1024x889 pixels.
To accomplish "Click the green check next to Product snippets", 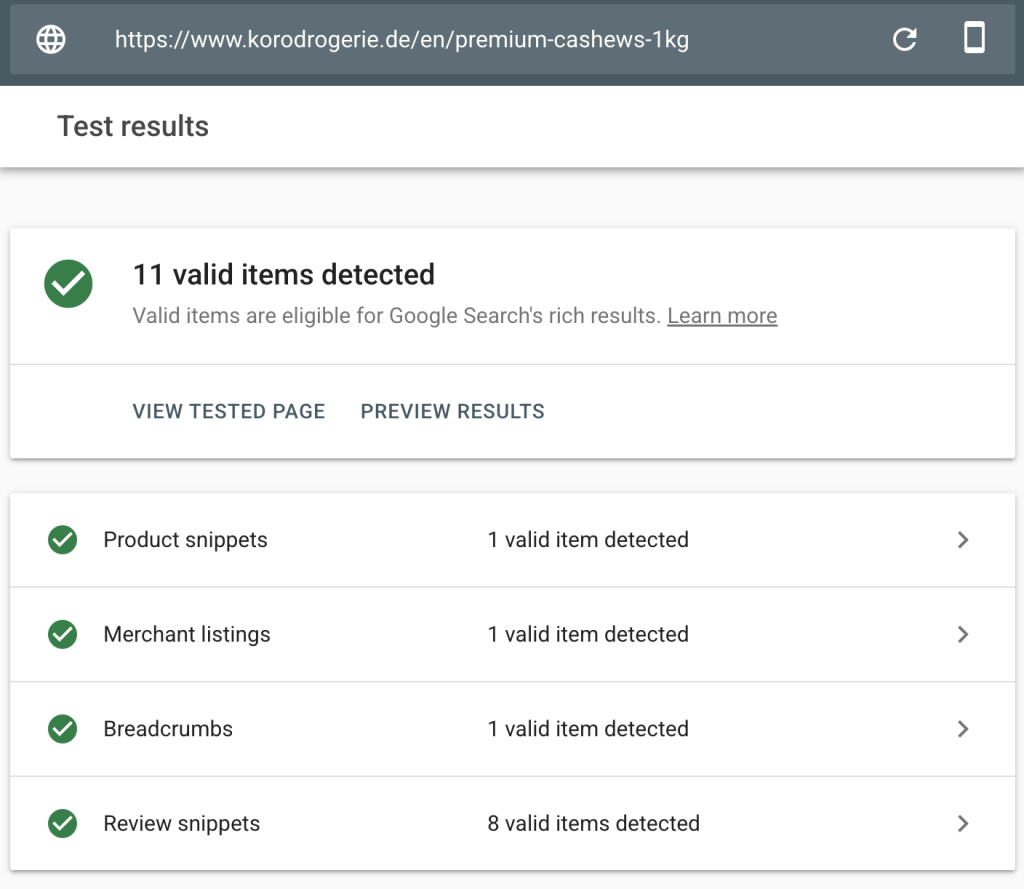I will [x=63, y=540].
